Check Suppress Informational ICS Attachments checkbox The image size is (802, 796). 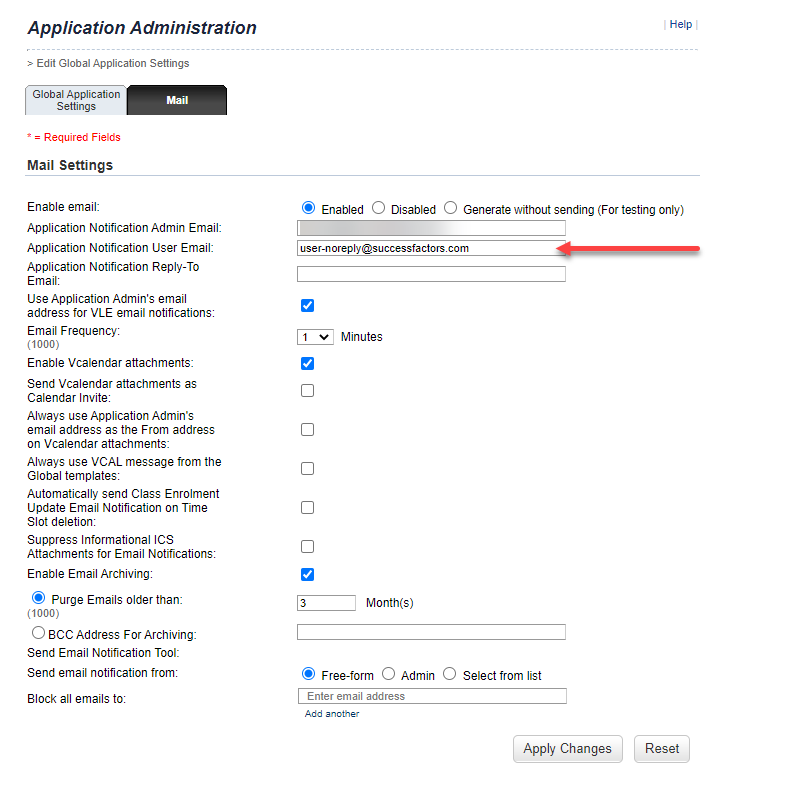click(x=307, y=546)
